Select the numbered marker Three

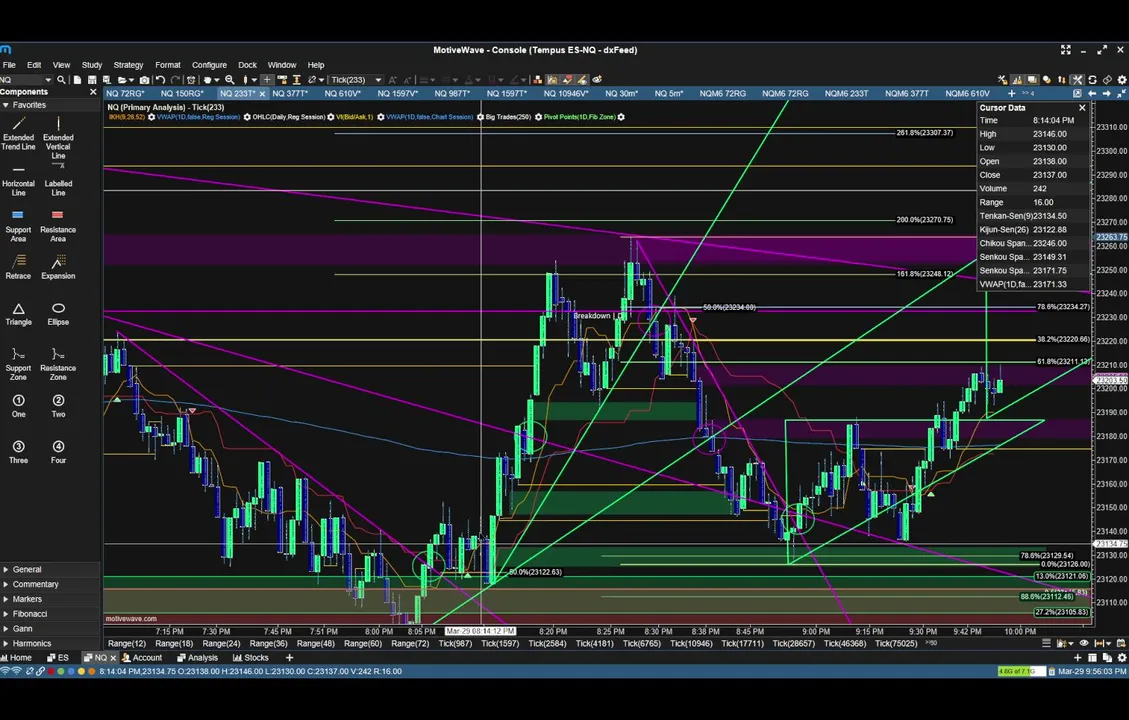(x=18, y=452)
